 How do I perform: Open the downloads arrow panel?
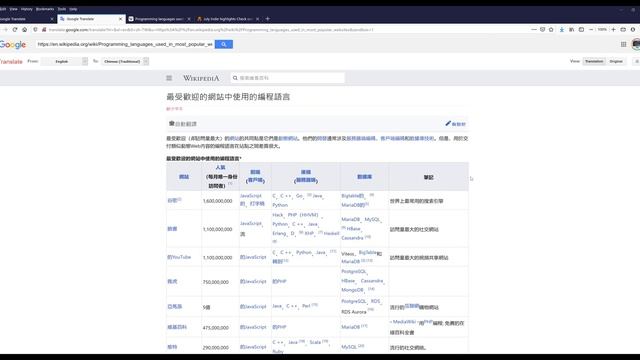[562, 30]
